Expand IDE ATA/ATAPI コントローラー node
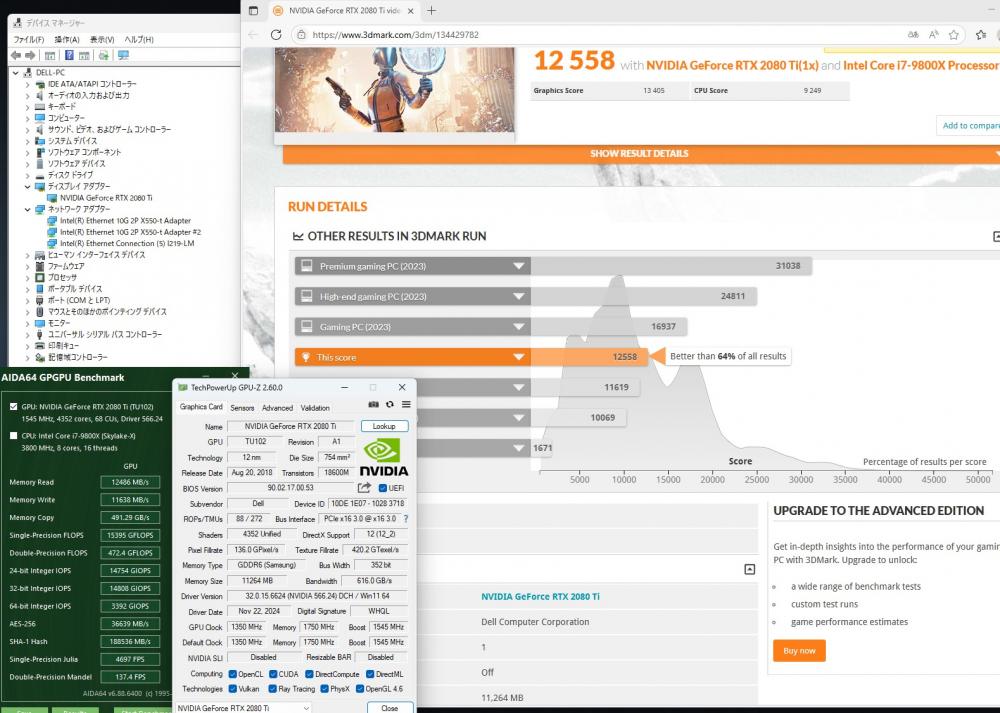 coord(27,84)
